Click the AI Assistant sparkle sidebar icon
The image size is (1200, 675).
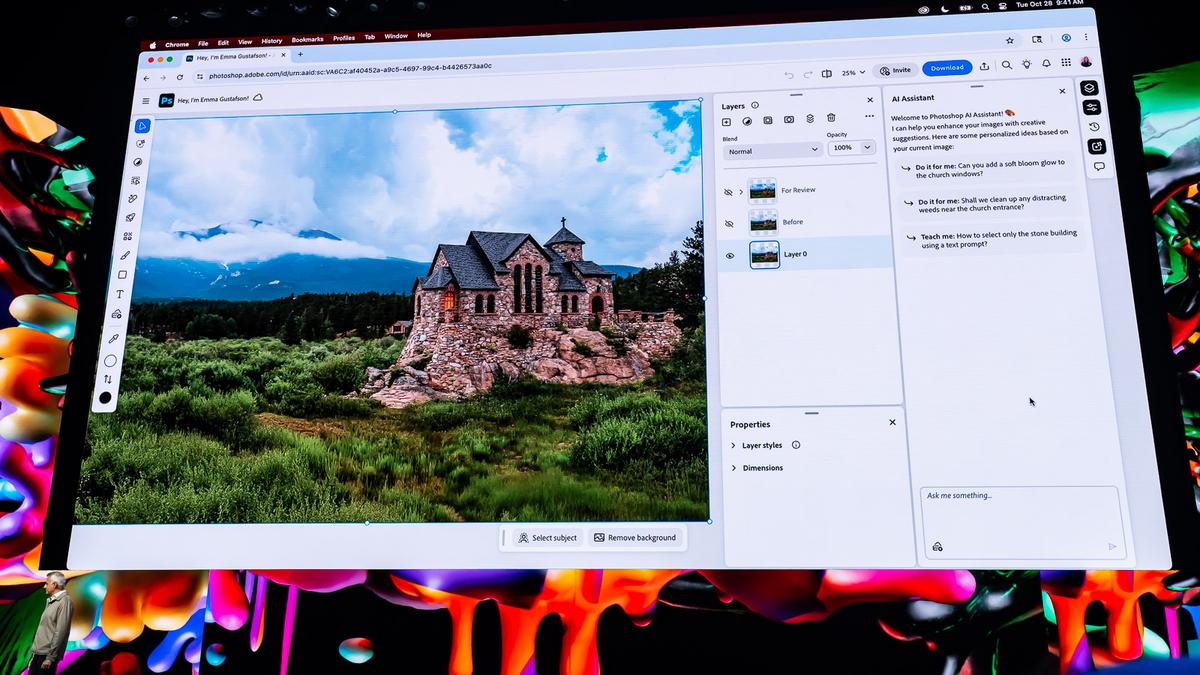click(1096, 146)
